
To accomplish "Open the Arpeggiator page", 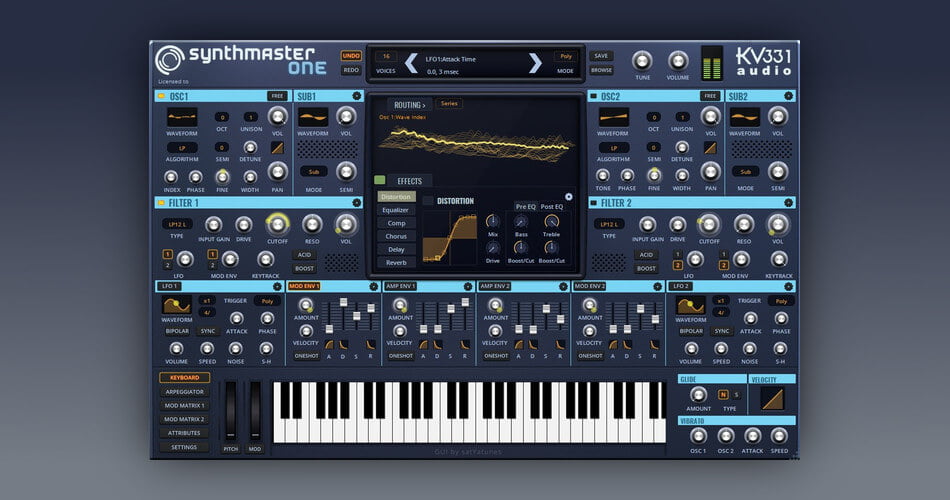I will coord(184,392).
